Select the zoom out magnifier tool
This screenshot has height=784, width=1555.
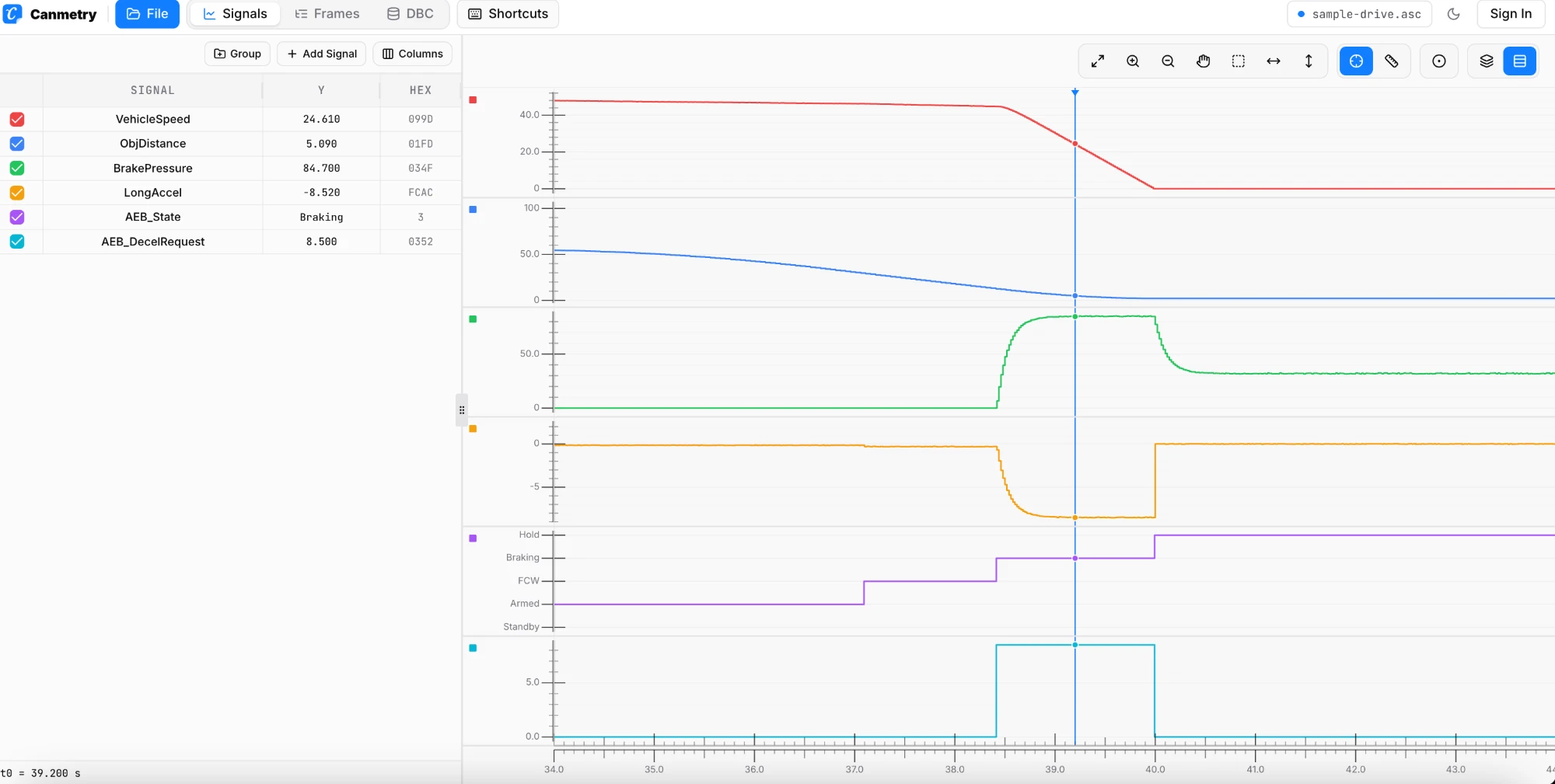(1168, 61)
